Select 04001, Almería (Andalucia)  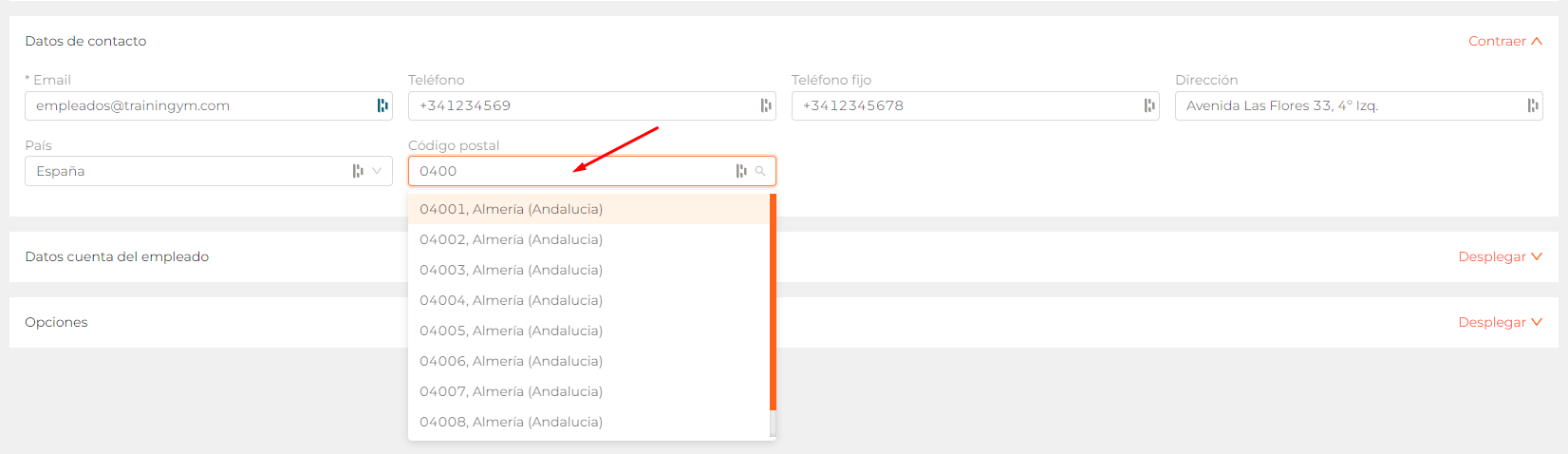coord(588,209)
